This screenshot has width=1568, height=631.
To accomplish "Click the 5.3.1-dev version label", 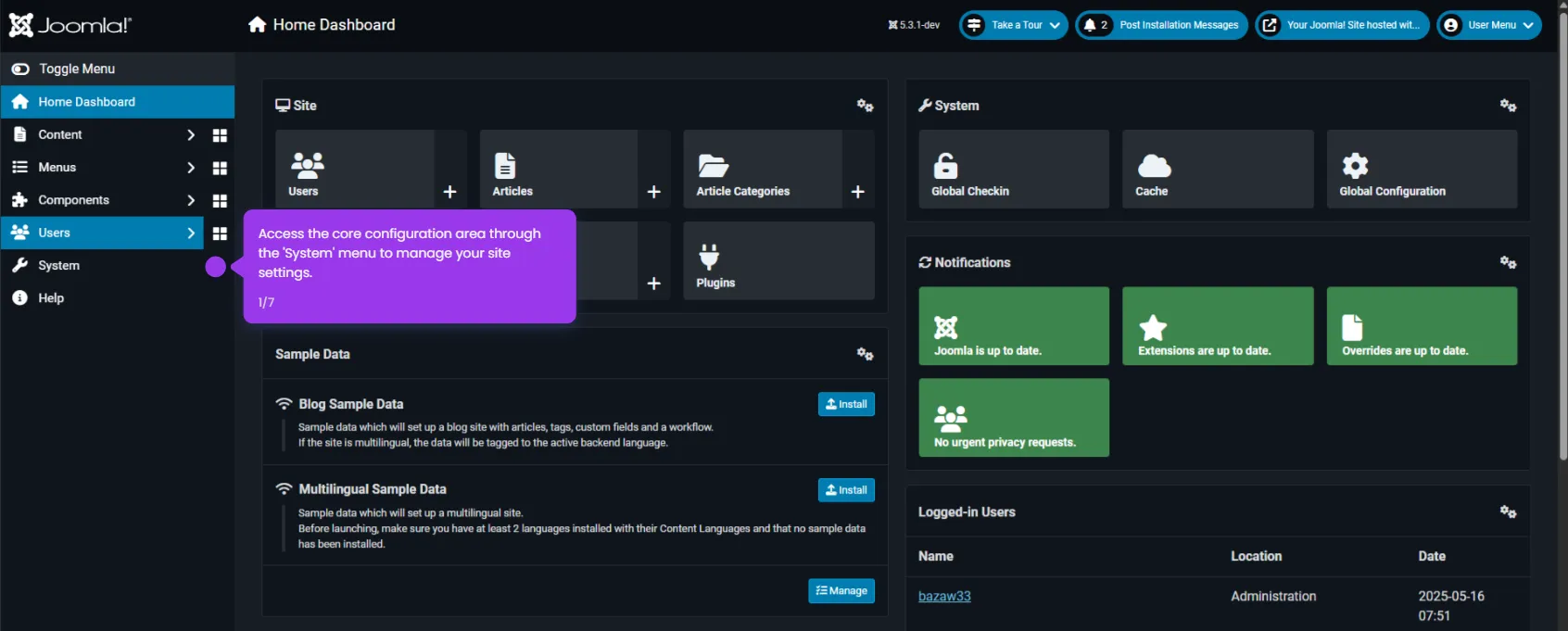I will 914,25.
